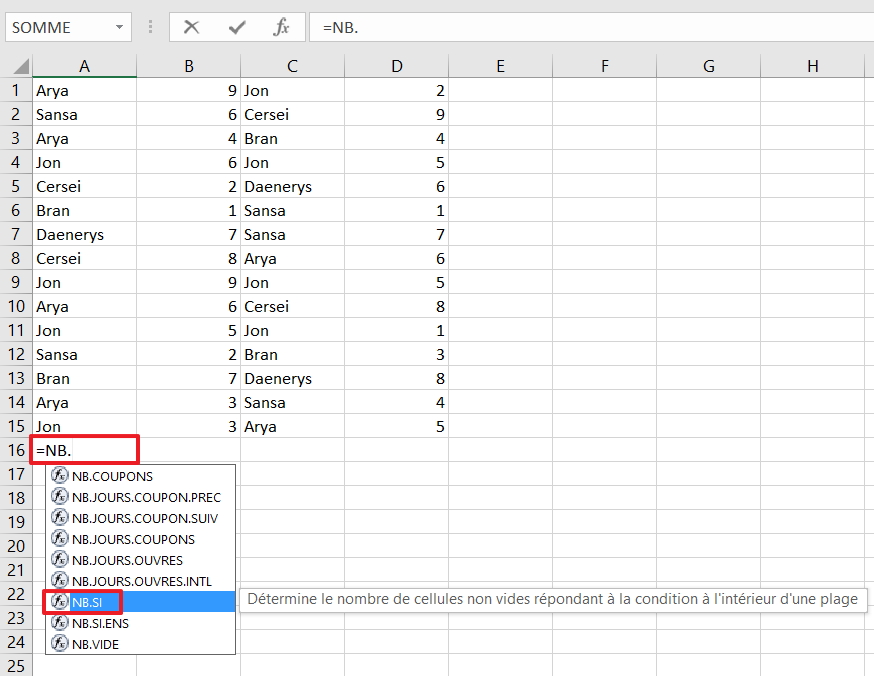Confirm entry with the checkmark icon
The height and width of the screenshot is (676, 874).
(x=237, y=27)
